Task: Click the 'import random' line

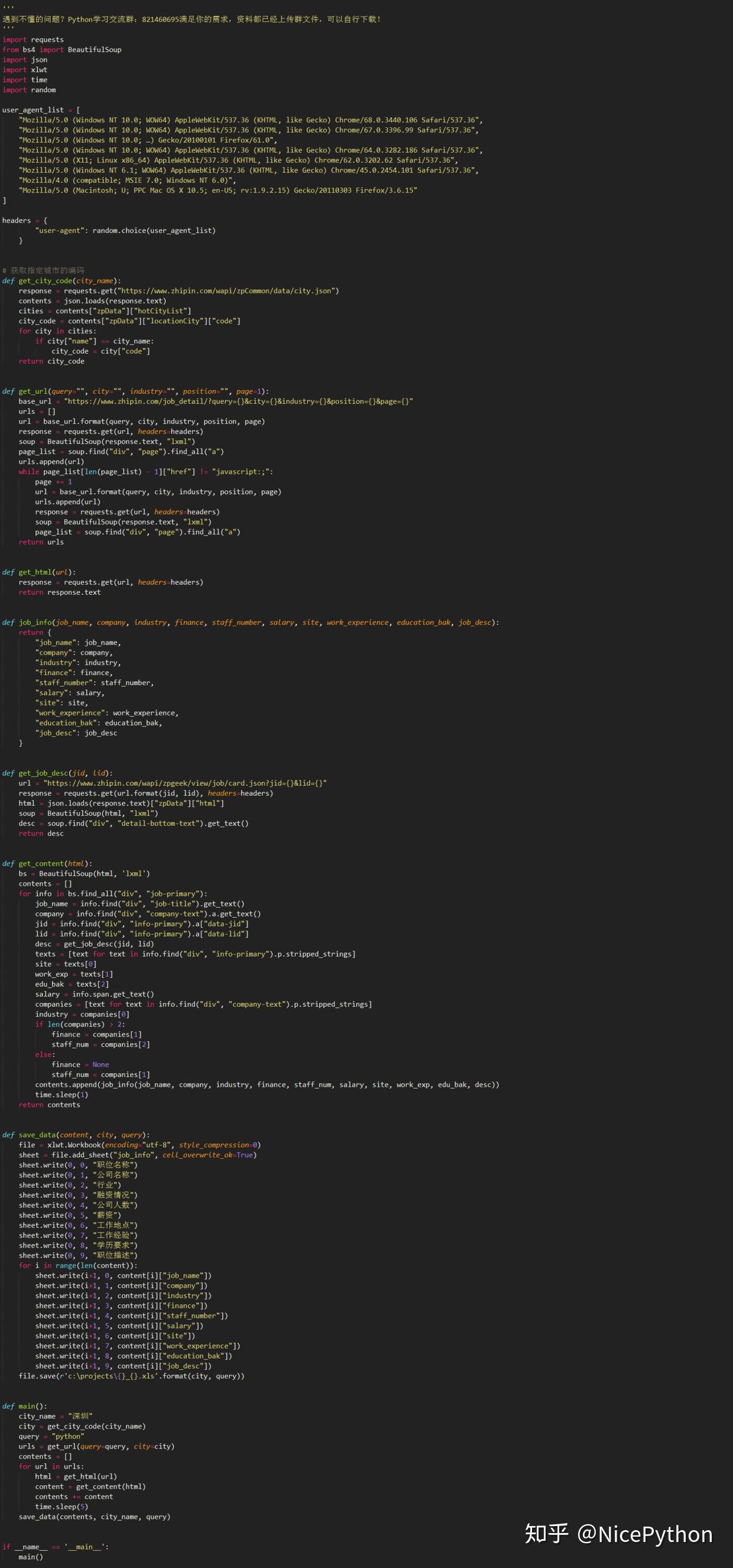Action: (x=28, y=90)
